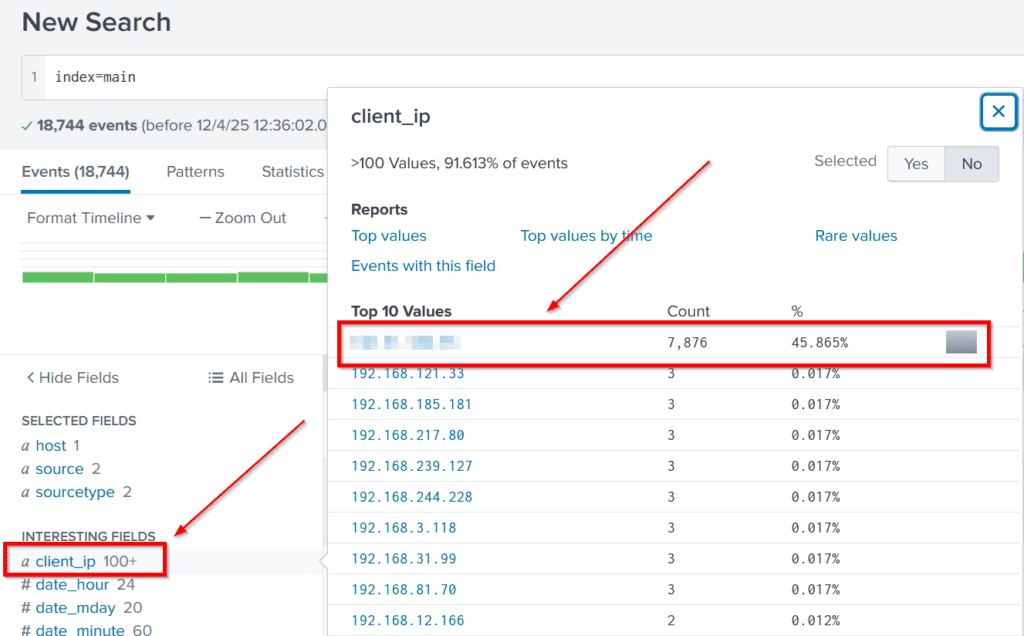Open the Format Timeline dropdown

90,218
